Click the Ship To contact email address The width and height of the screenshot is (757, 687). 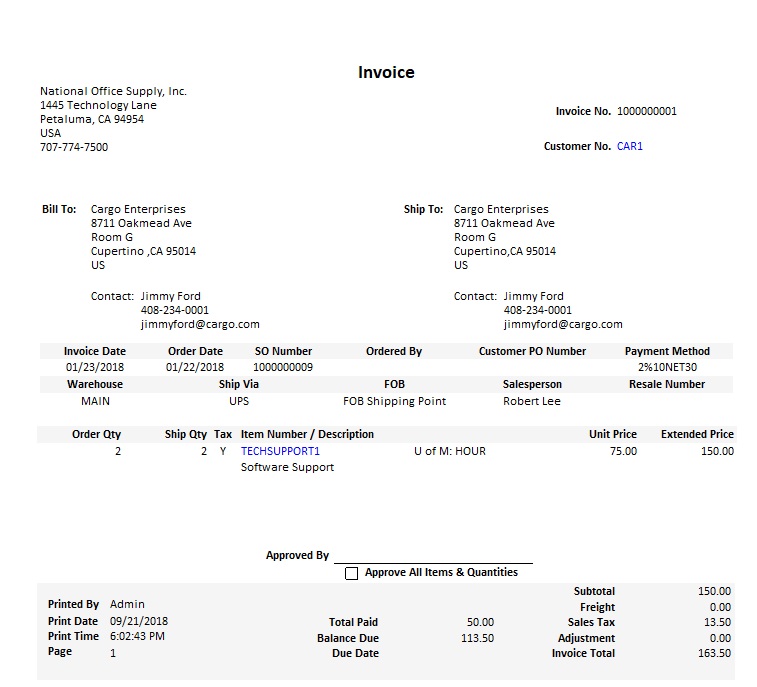coord(563,324)
